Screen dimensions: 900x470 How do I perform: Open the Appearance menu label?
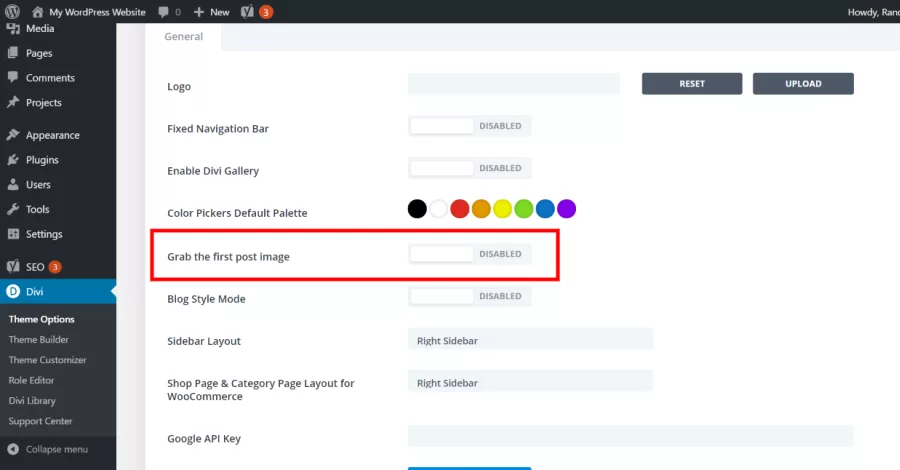pos(53,135)
